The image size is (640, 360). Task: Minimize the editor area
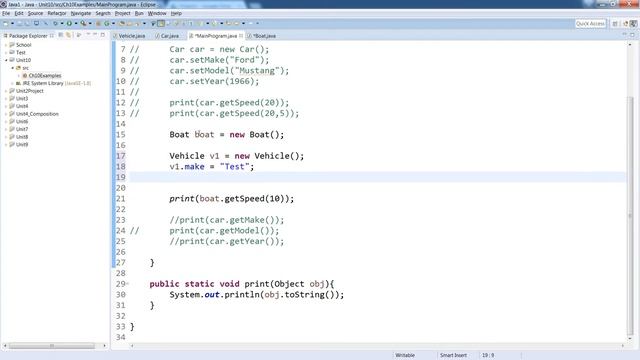624,35
